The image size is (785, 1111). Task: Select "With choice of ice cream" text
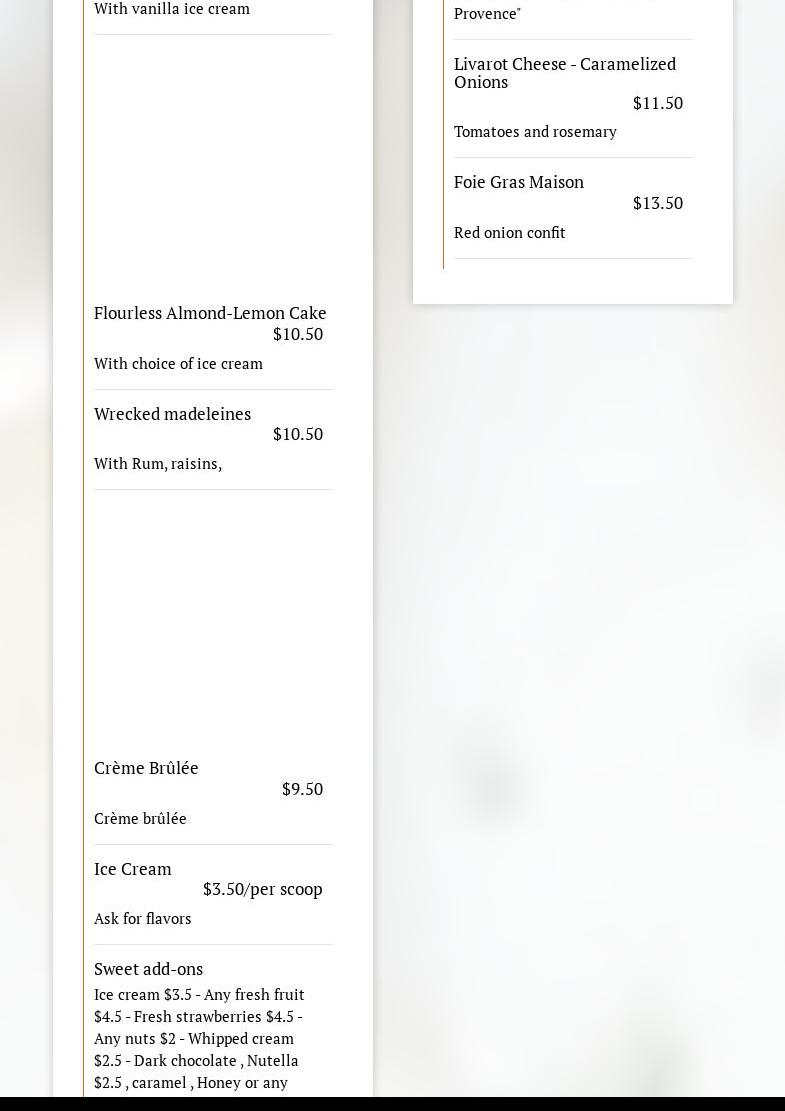click(178, 364)
